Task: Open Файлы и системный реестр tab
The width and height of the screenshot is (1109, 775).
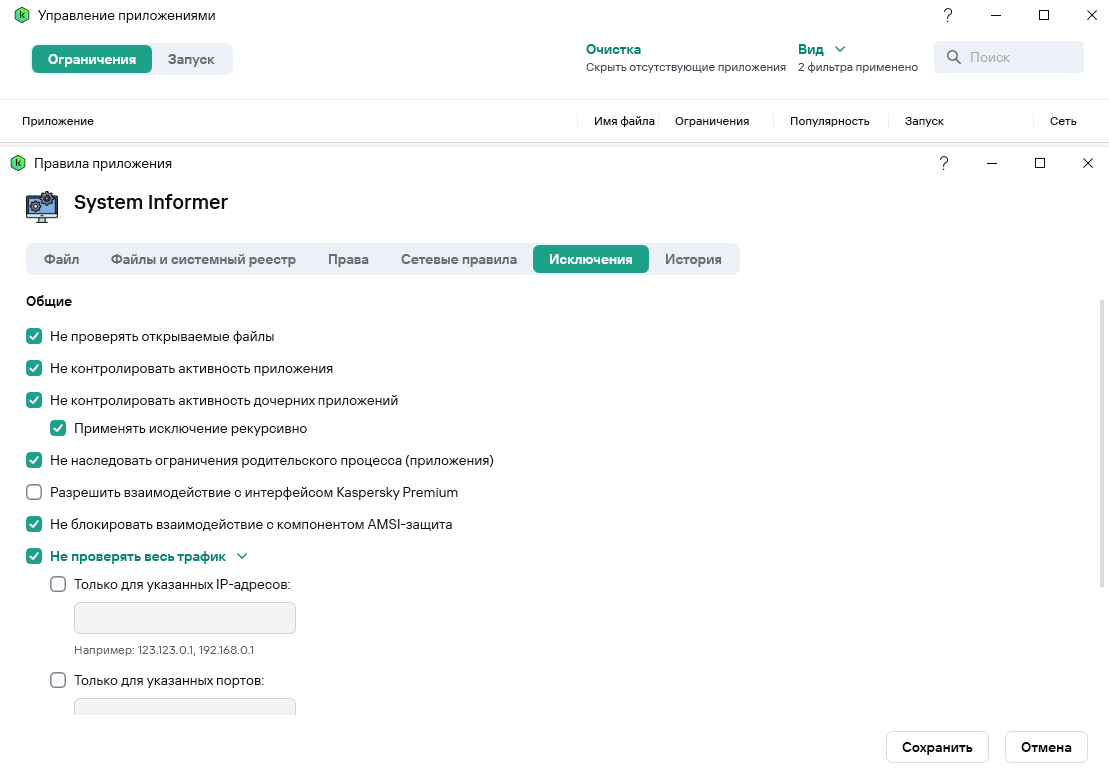Action: click(x=203, y=260)
